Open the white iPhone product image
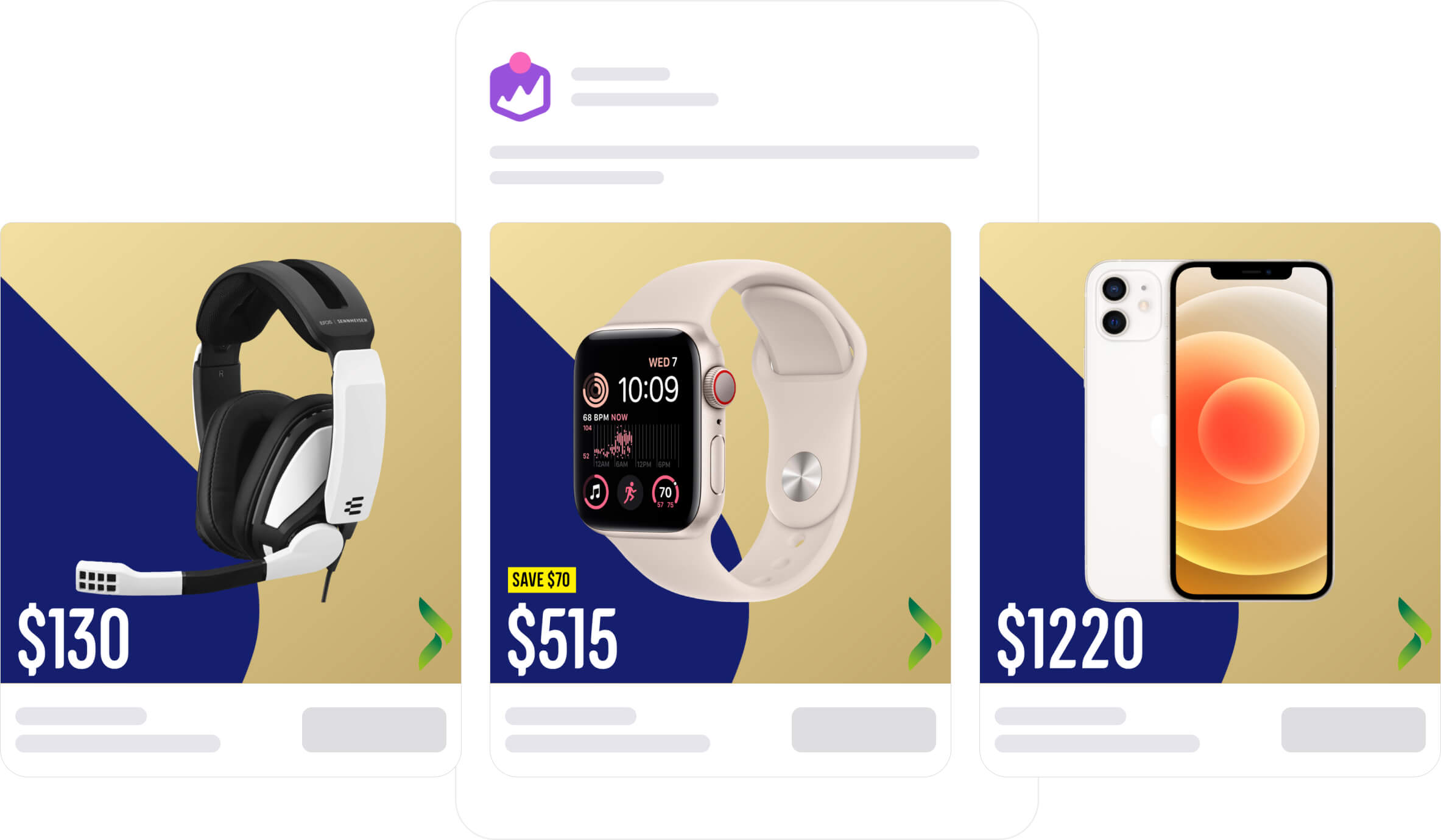The image size is (1441, 840). click(1209, 430)
